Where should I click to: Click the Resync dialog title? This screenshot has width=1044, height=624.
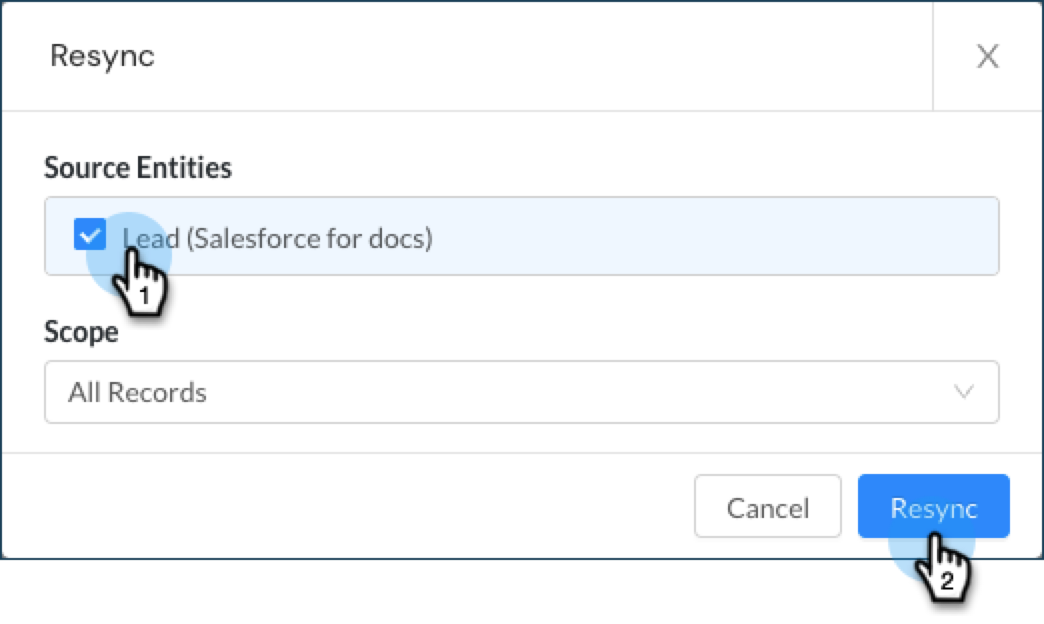point(102,56)
